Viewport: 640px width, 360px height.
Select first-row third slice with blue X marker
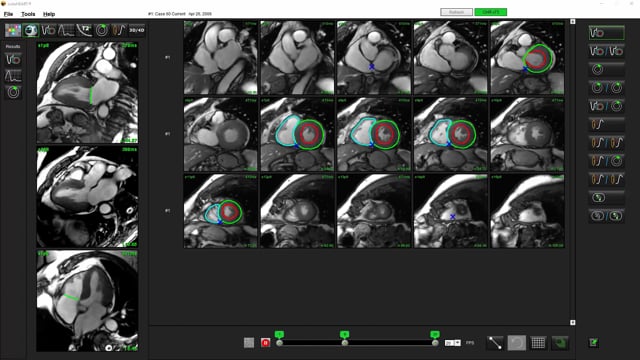[x=374, y=58]
